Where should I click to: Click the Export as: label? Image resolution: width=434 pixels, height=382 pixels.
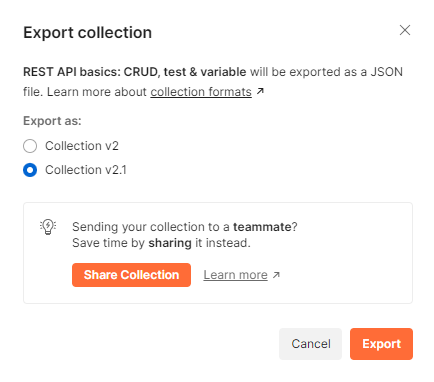[x=52, y=121]
